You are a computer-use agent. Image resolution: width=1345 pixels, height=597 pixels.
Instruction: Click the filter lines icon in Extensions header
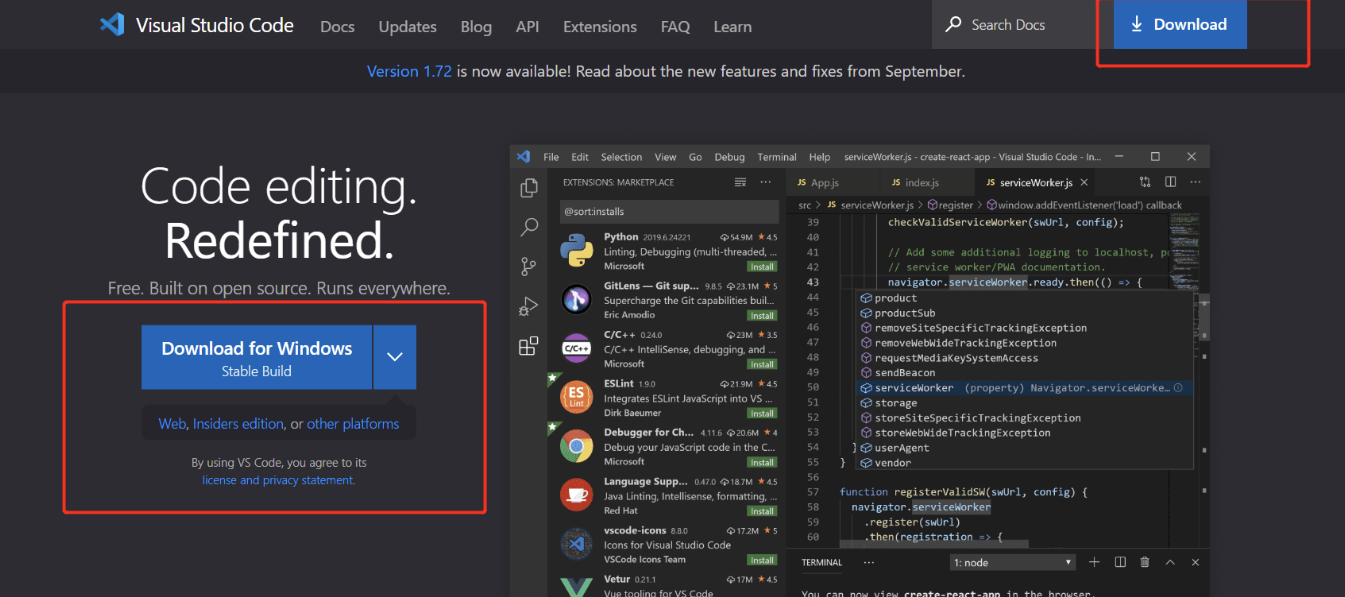click(x=740, y=182)
